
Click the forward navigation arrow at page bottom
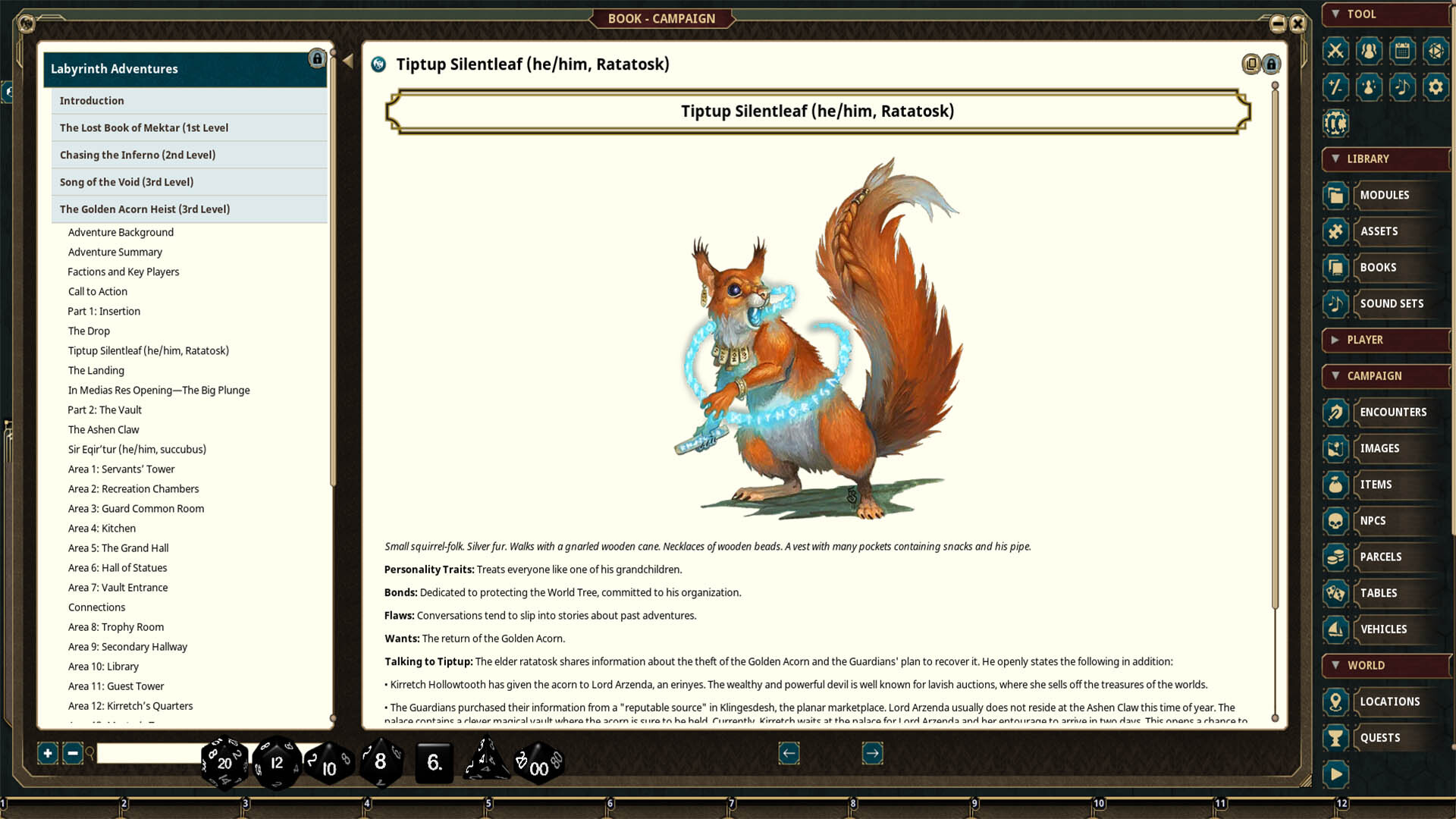[x=872, y=753]
